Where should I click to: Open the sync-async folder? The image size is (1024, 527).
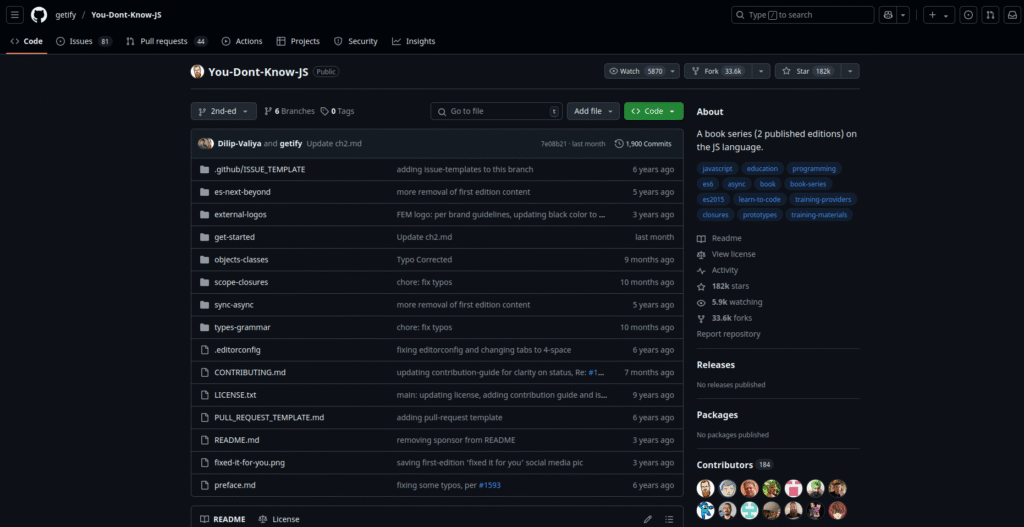click(234, 304)
